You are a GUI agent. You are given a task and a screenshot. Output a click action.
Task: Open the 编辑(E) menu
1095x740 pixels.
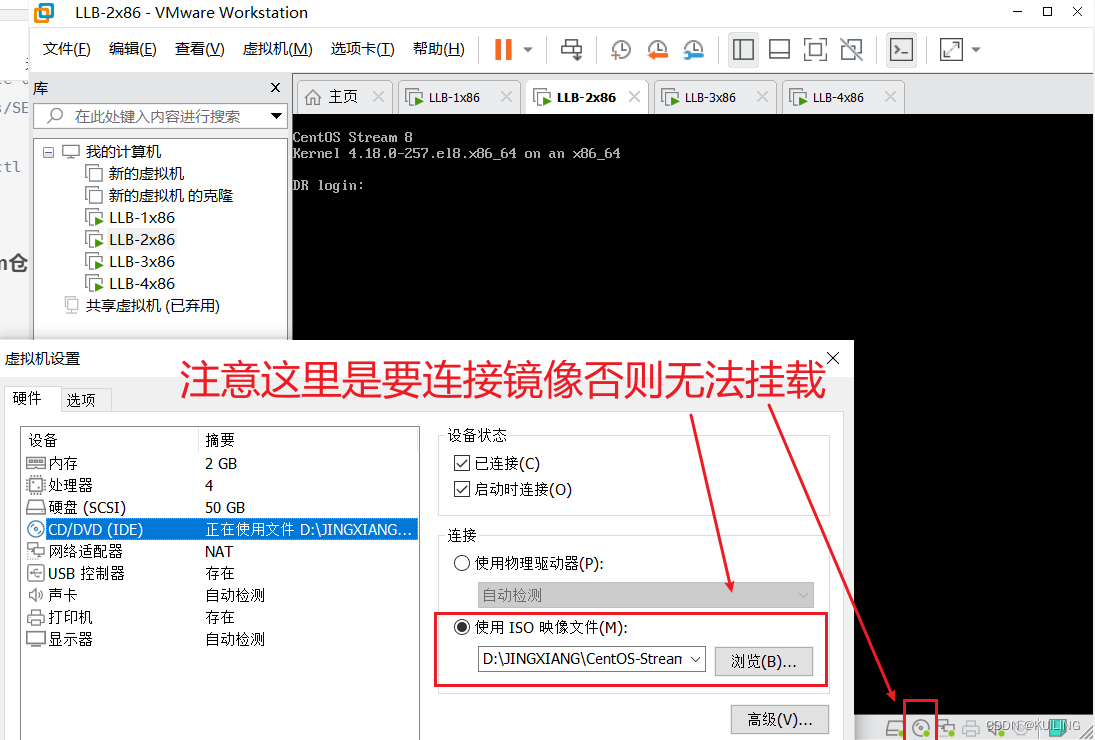pyautogui.click(x=133, y=49)
